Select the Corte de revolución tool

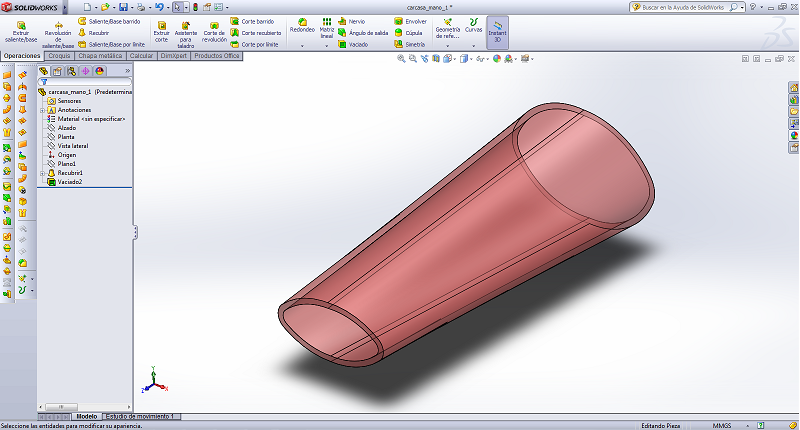pyautogui.click(x=214, y=32)
